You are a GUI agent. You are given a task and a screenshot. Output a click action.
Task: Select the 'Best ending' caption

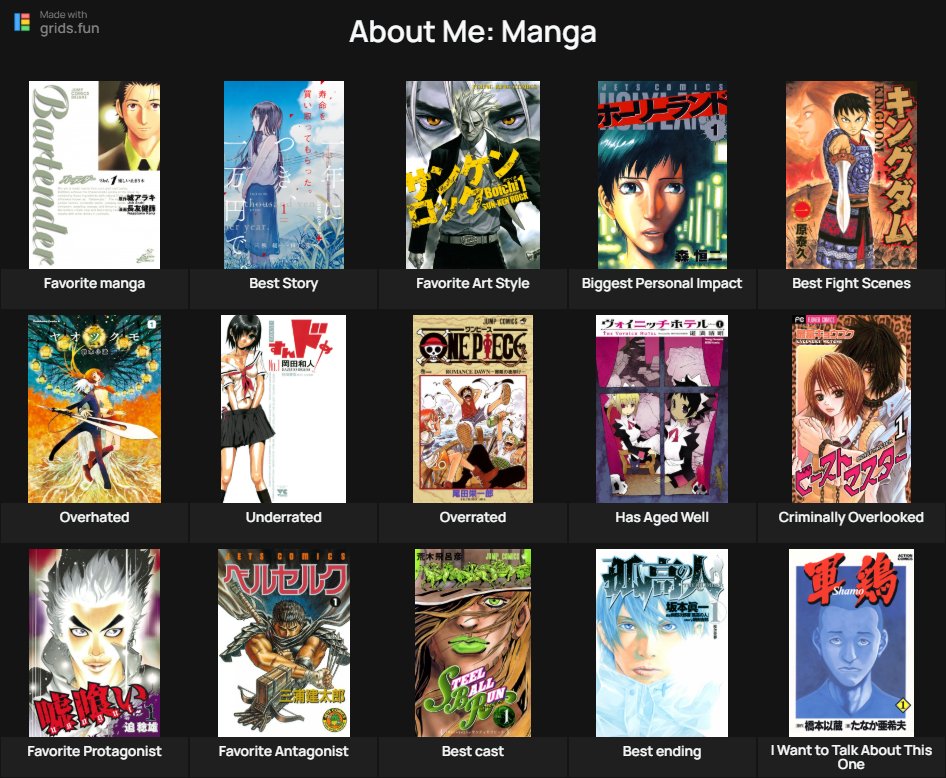(x=662, y=751)
